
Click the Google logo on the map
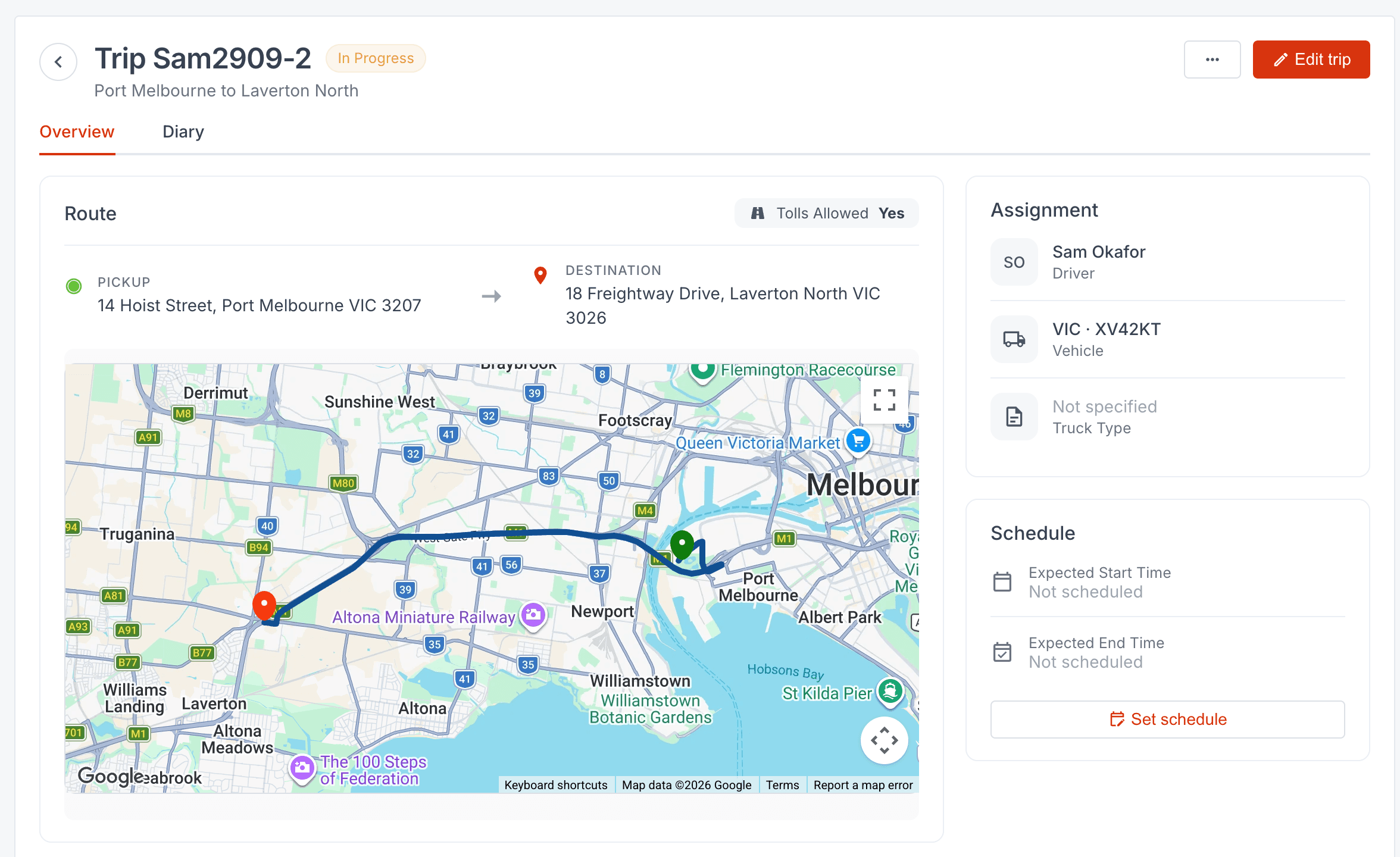coord(111,776)
